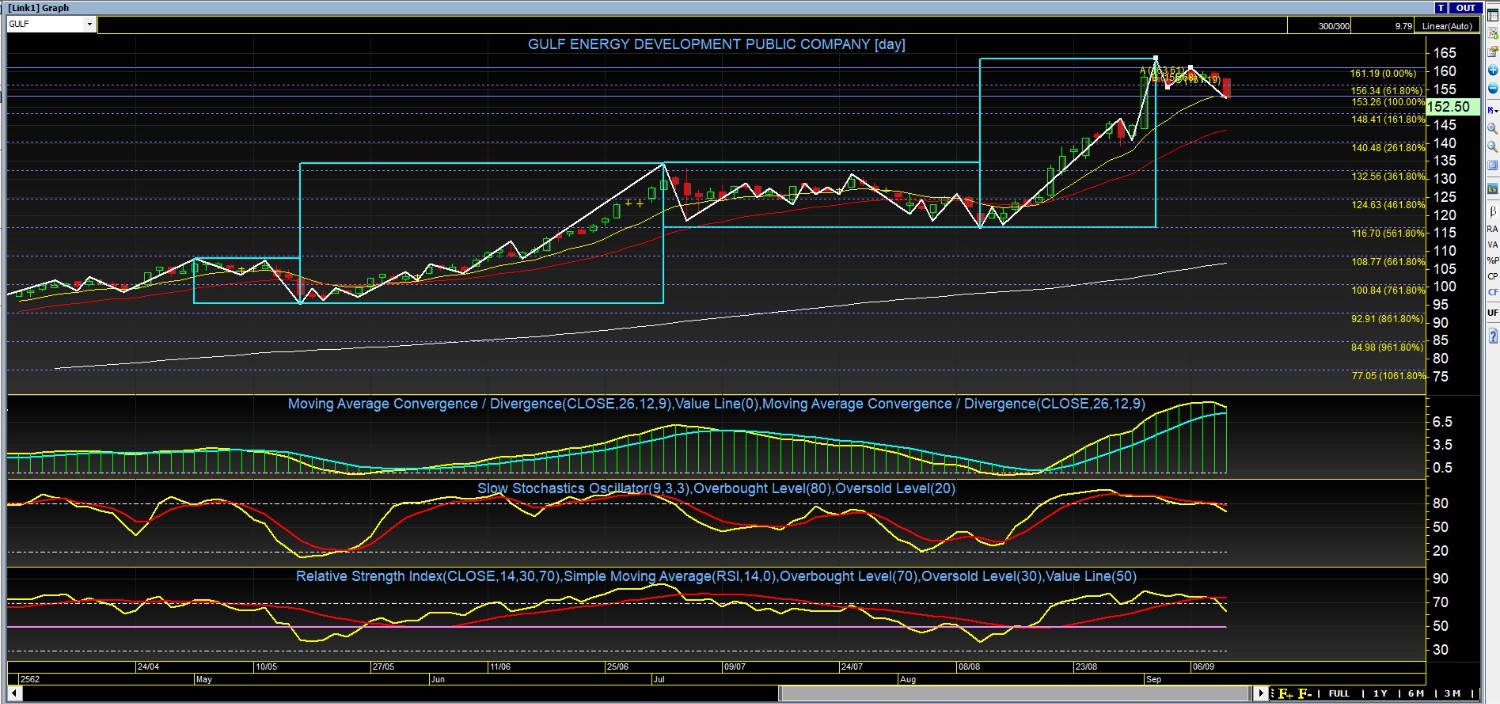Click the 23/08 date on the time axis

pos(1087,666)
